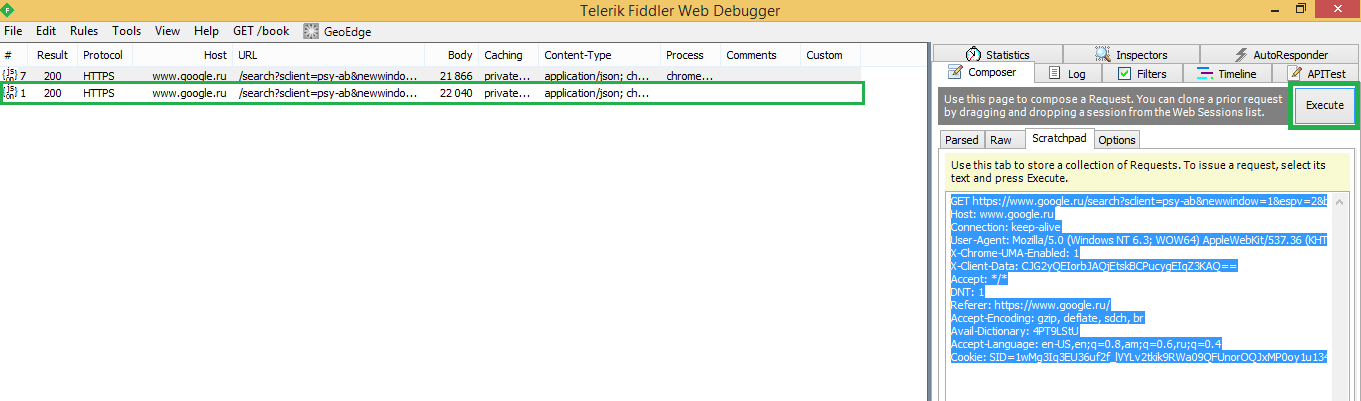
Task: Sort by the Comments column header
Action: tap(761, 55)
